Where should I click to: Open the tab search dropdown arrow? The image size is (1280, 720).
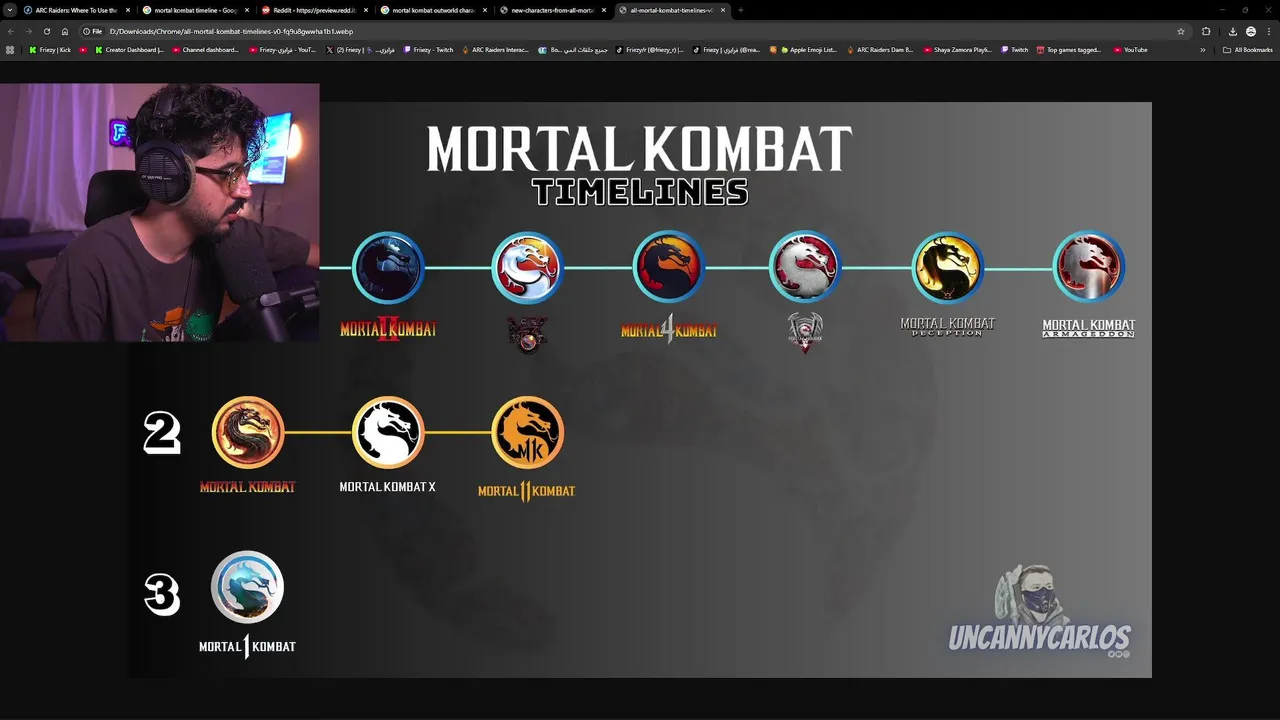point(10,10)
